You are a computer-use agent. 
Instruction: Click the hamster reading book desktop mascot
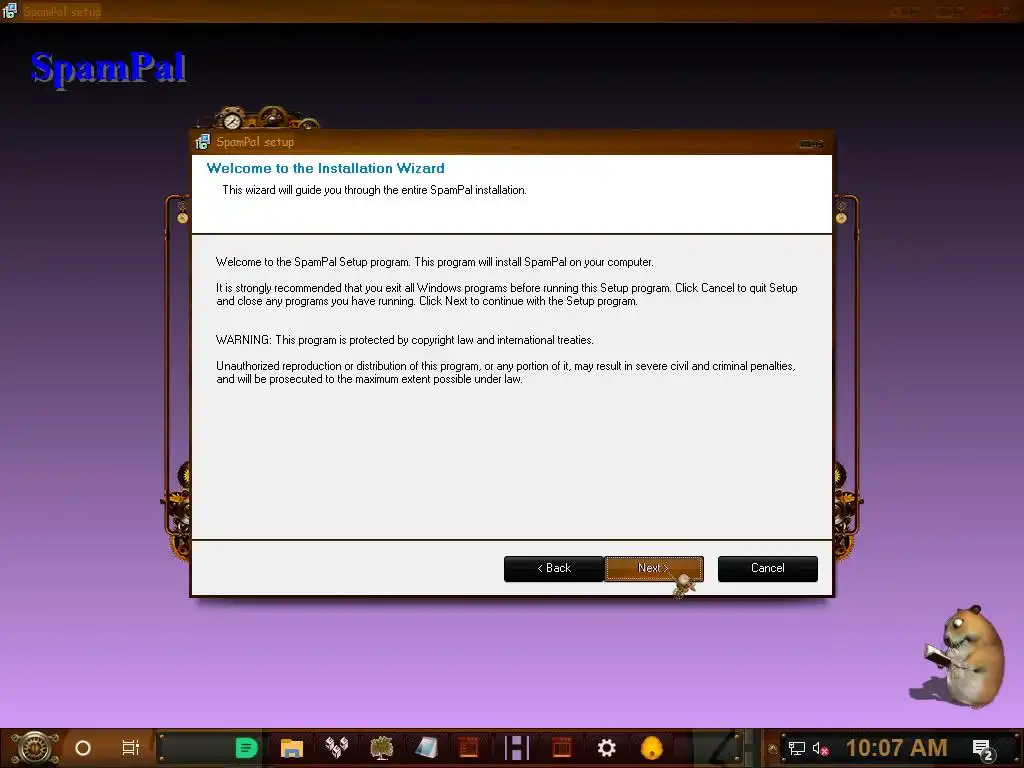tap(963, 656)
